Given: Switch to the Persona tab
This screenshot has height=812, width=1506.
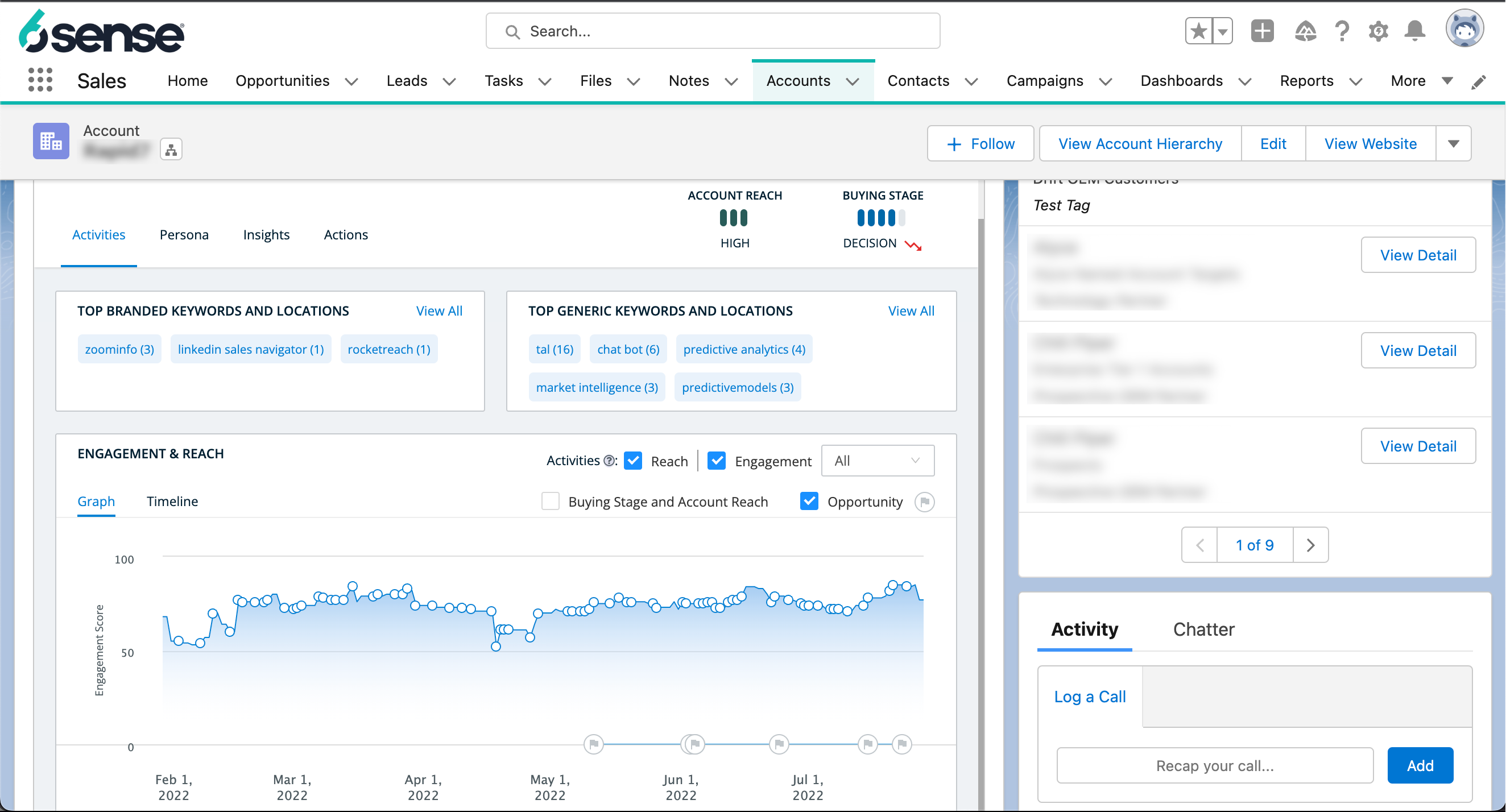Looking at the screenshot, I should 184,234.
